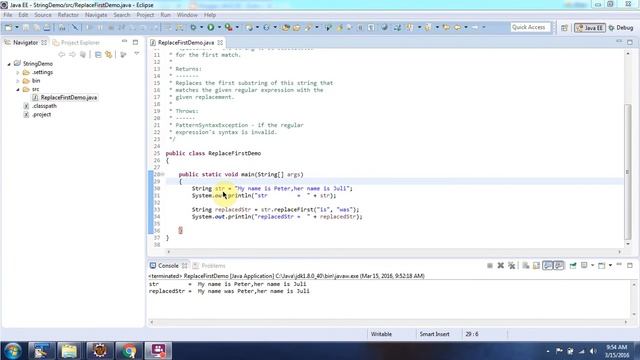Click the Open Perspective icon
This screenshot has width=640, height=360.
tap(564, 28)
